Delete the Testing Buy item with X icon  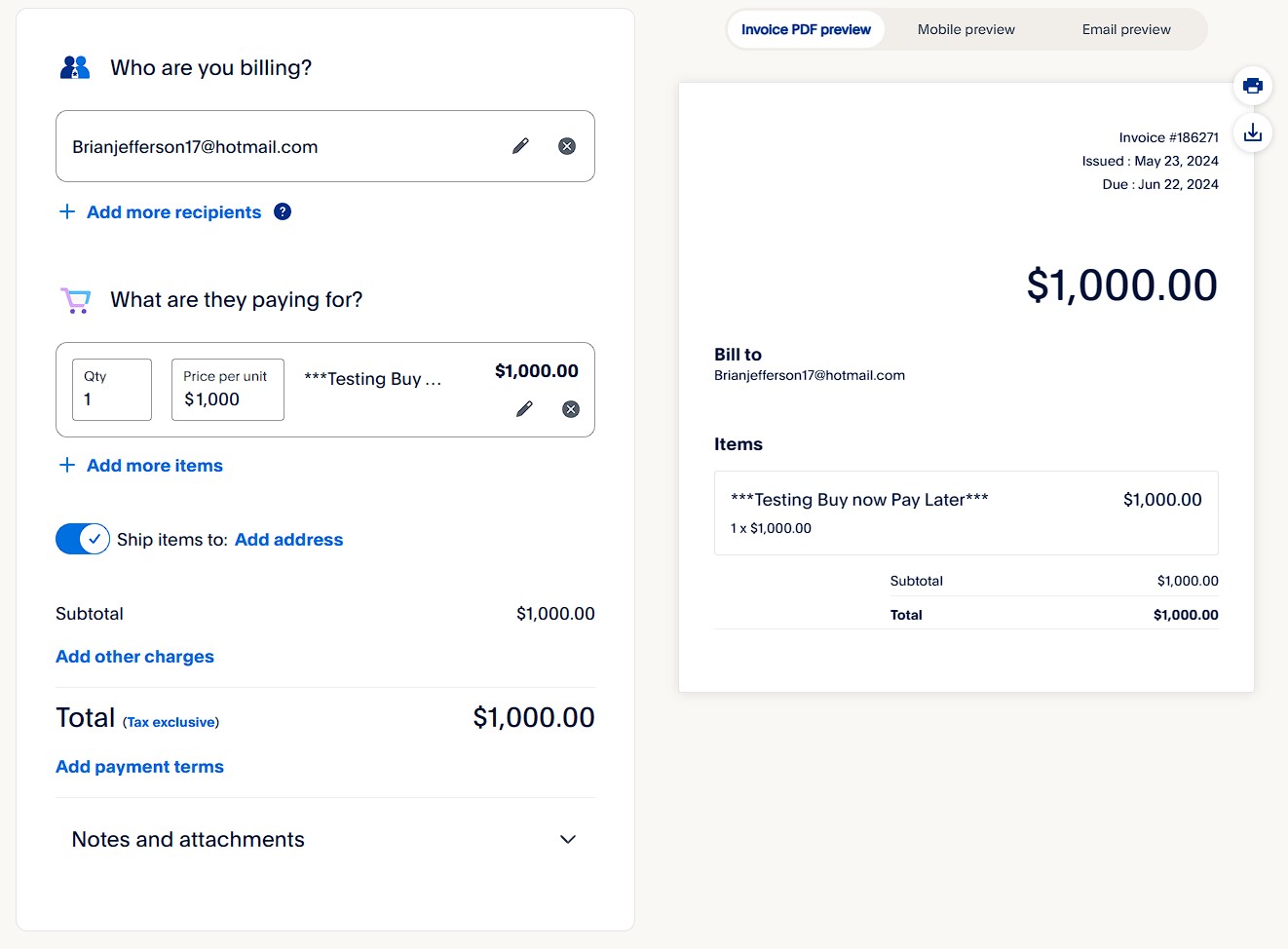571,409
